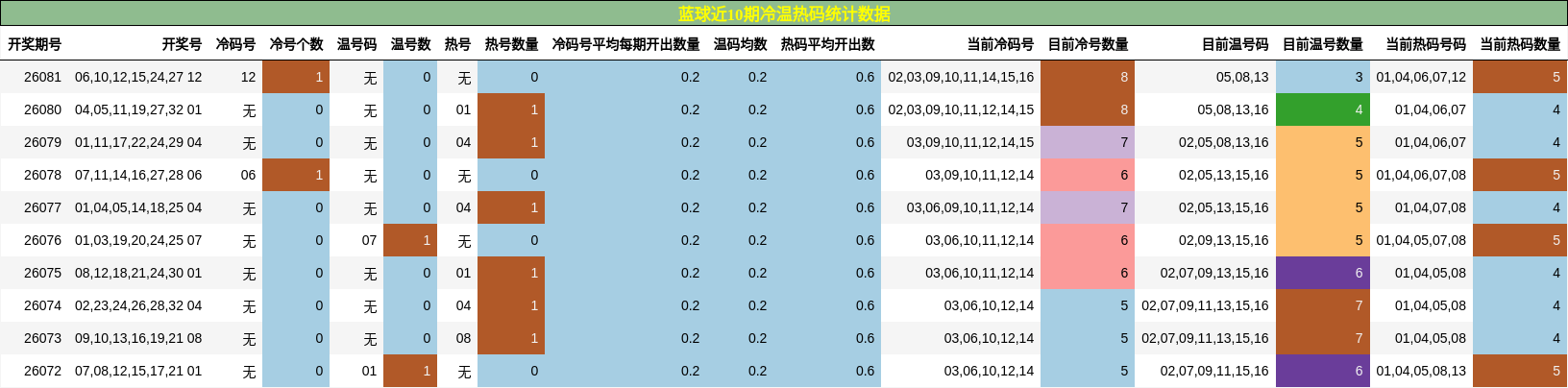Screen dimensions: 1568x388
Task: Click draw numbers 01,04,05,14,18,25 04
Action: (x=138, y=207)
